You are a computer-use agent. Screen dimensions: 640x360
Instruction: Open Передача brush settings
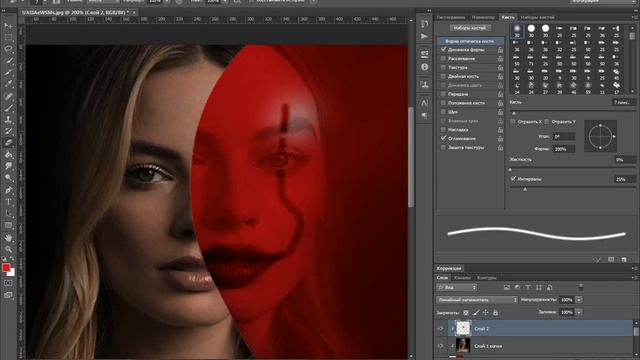point(458,94)
